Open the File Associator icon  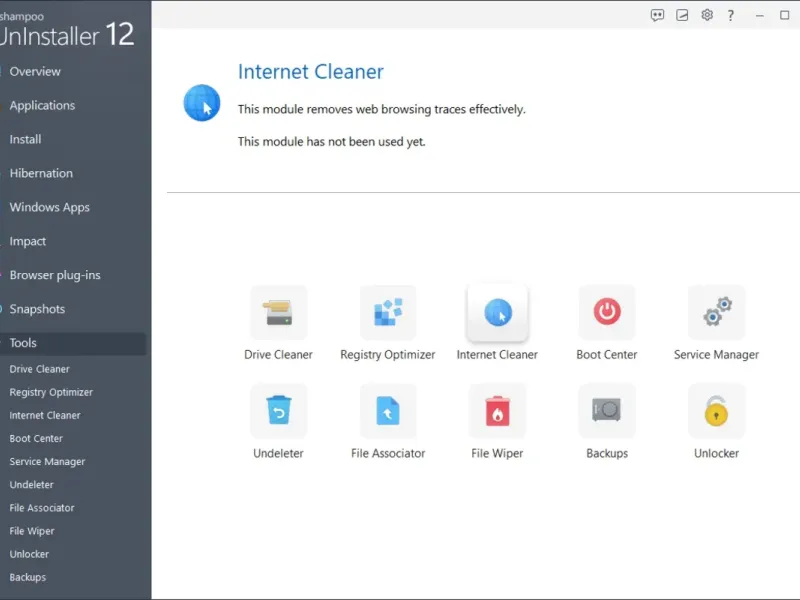pos(388,411)
